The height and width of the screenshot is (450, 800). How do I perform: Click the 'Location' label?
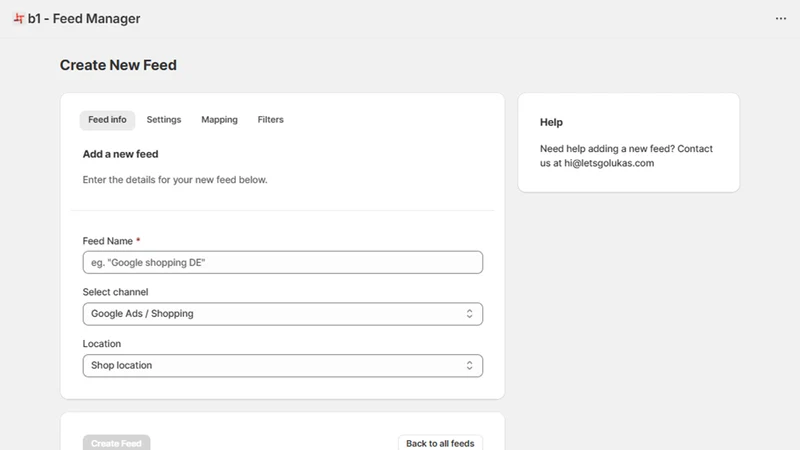pyautogui.click(x=102, y=343)
